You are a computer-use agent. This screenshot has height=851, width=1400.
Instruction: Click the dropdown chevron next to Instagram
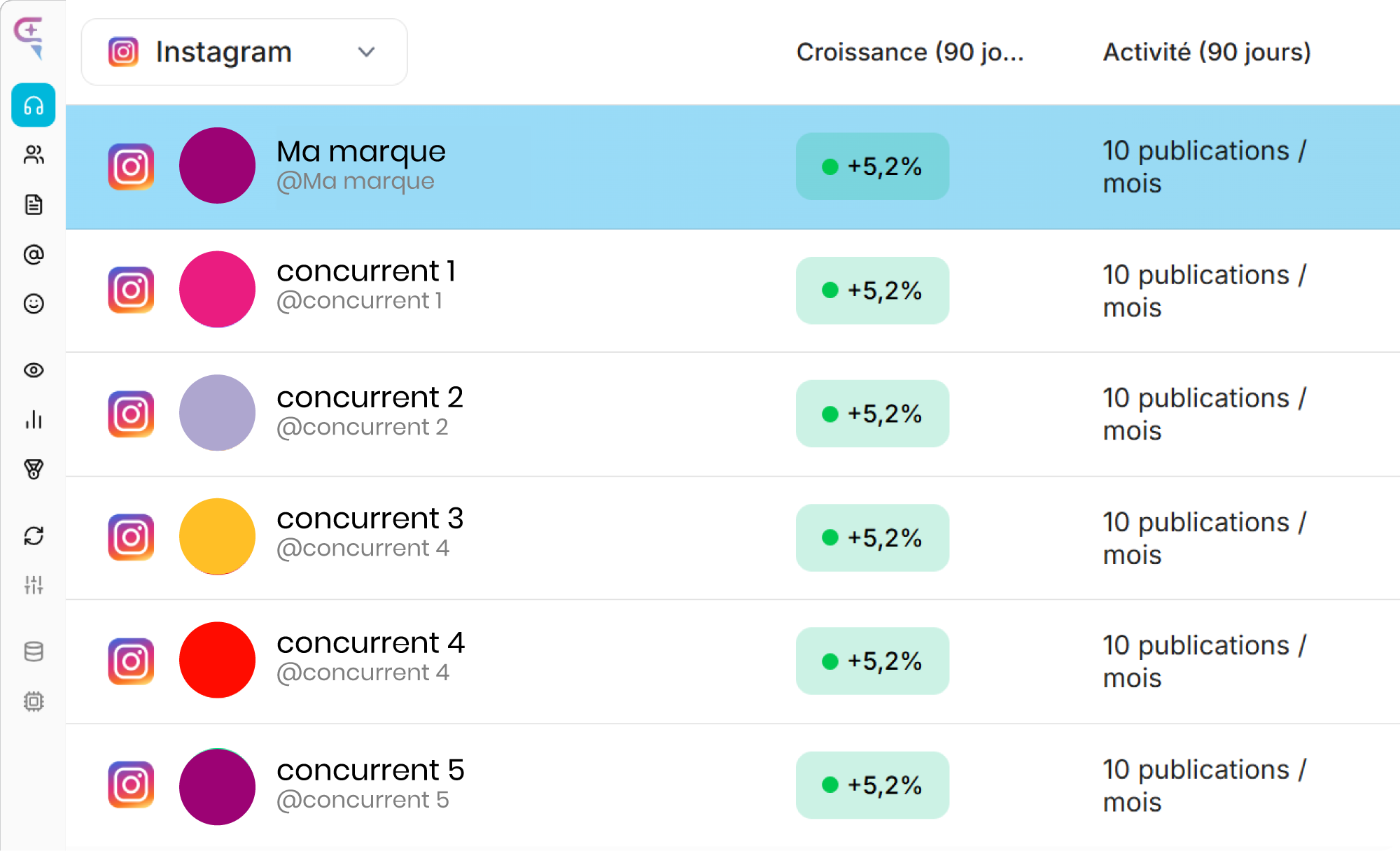(x=366, y=52)
